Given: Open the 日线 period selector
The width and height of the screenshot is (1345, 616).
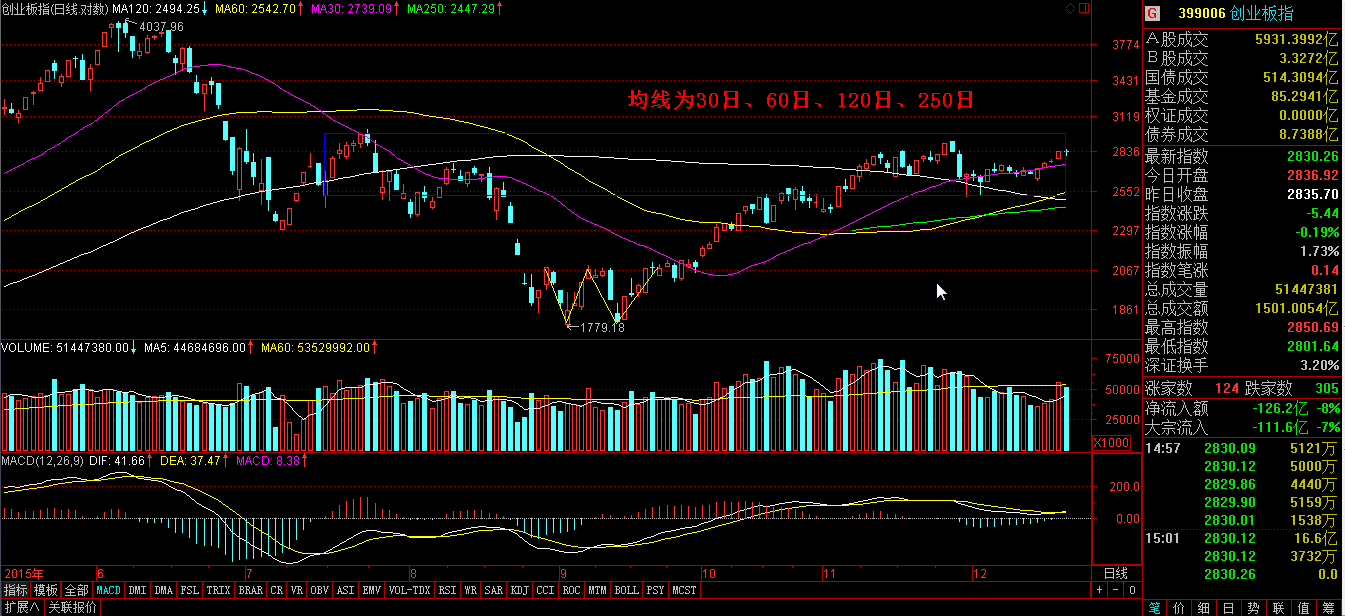Looking at the screenshot, I should click(x=1114, y=574).
